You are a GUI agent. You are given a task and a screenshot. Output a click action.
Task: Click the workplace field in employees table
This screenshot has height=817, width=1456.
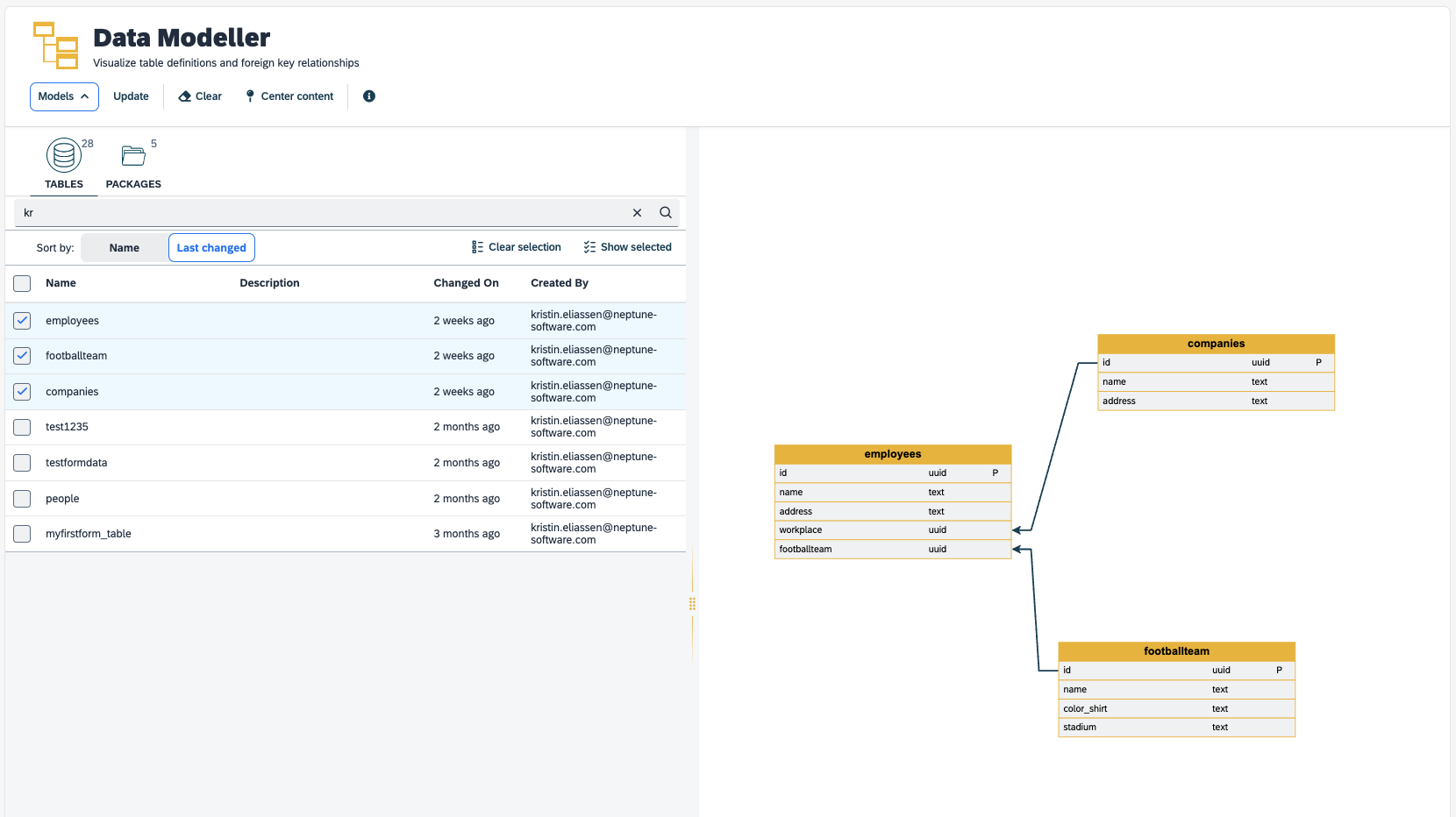893,530
